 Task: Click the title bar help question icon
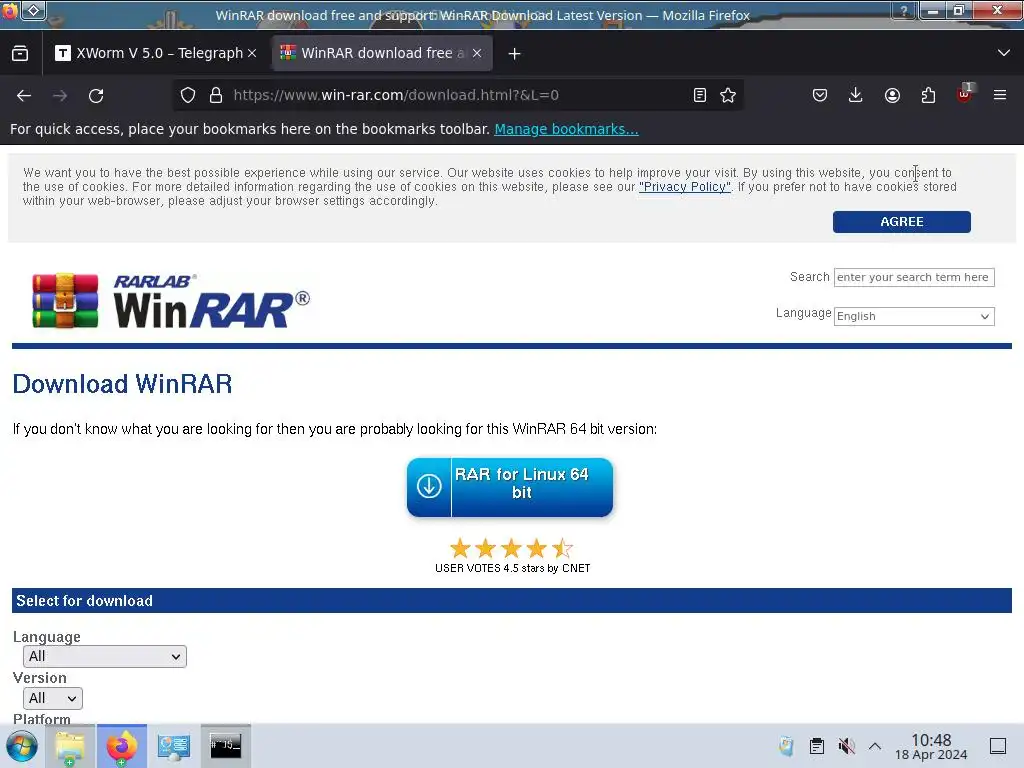pos(904,10)
